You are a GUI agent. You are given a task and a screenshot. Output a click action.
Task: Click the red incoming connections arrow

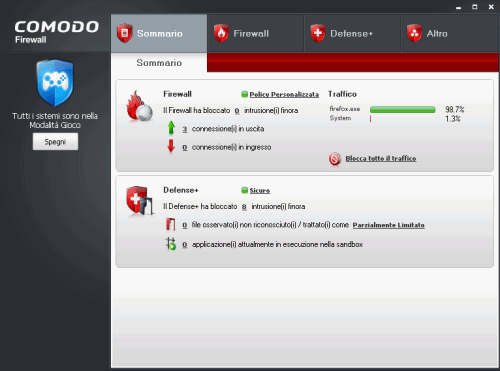(x=171, y=146)
